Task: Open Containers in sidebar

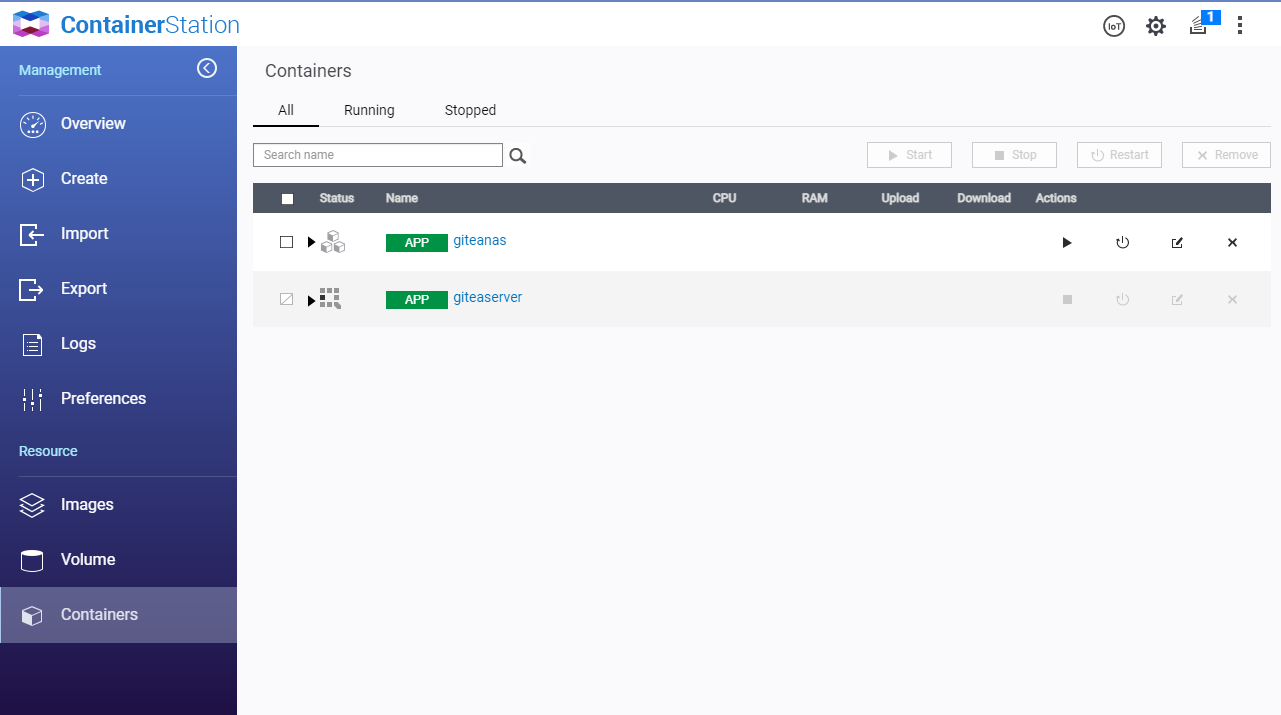Action: pyautogui.click(x=118, y=615)
